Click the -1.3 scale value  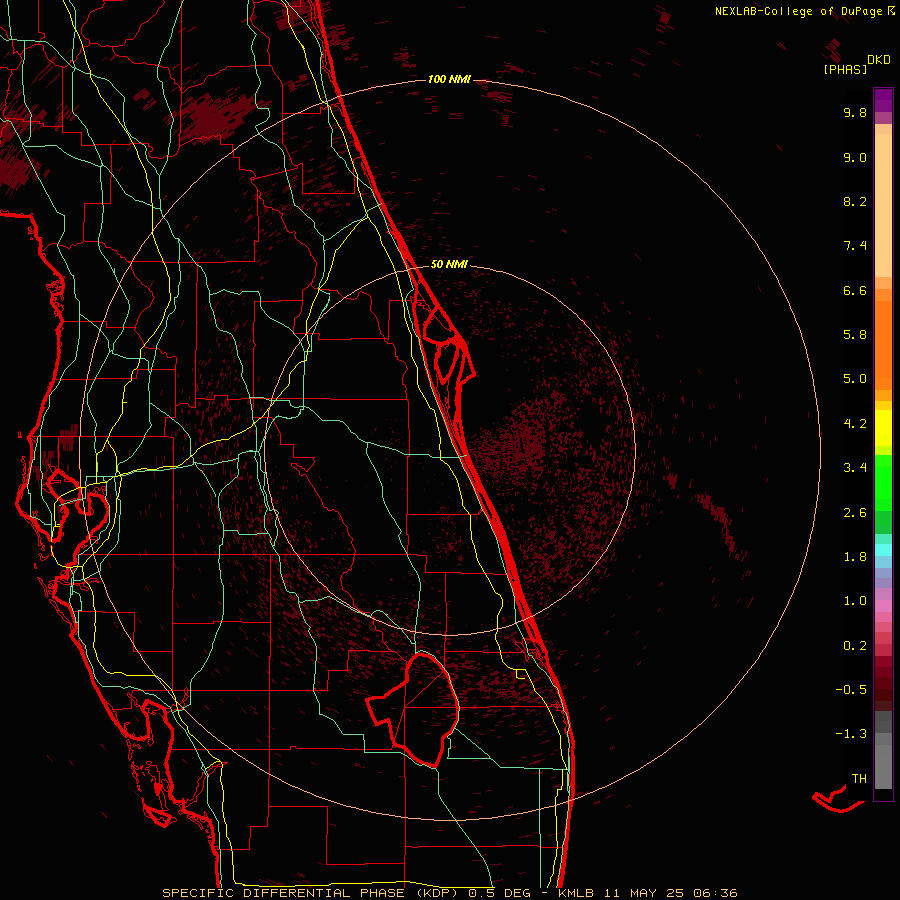(x=851, y=734)
